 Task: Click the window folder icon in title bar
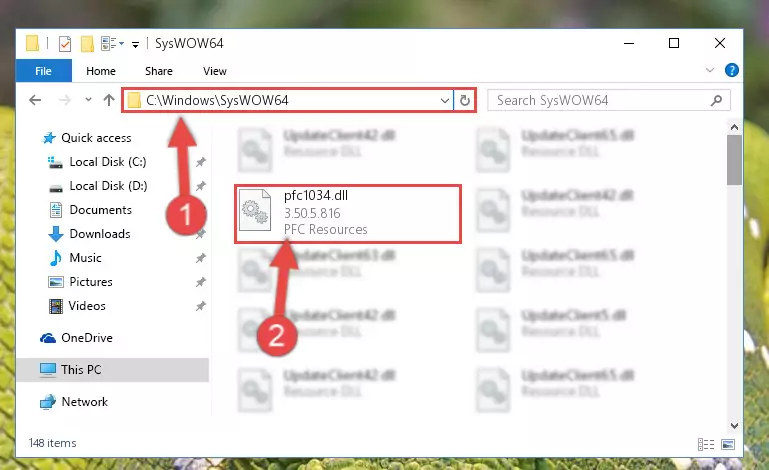click(32, 44)
